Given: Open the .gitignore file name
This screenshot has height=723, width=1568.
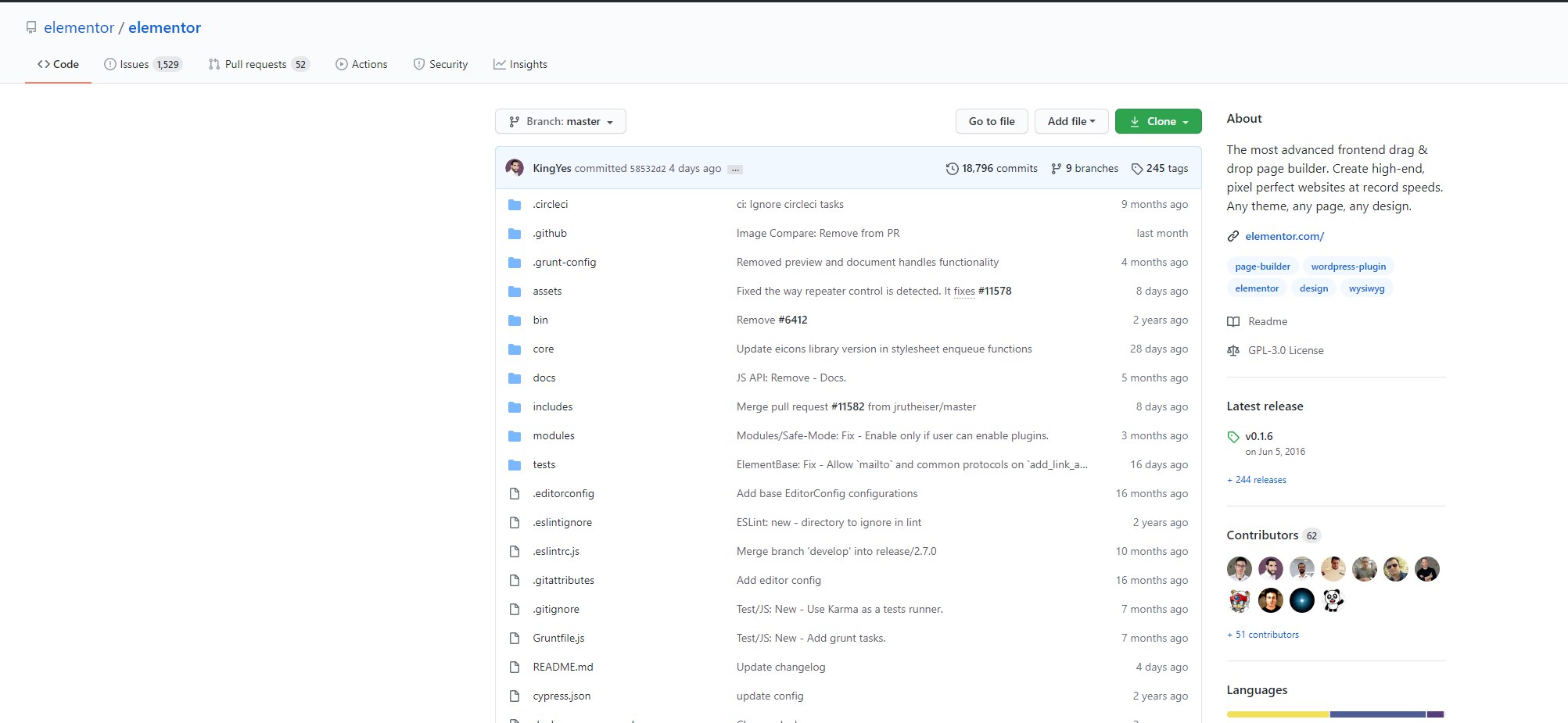Looking at the screenshot, I should click(x=556, y=609).
